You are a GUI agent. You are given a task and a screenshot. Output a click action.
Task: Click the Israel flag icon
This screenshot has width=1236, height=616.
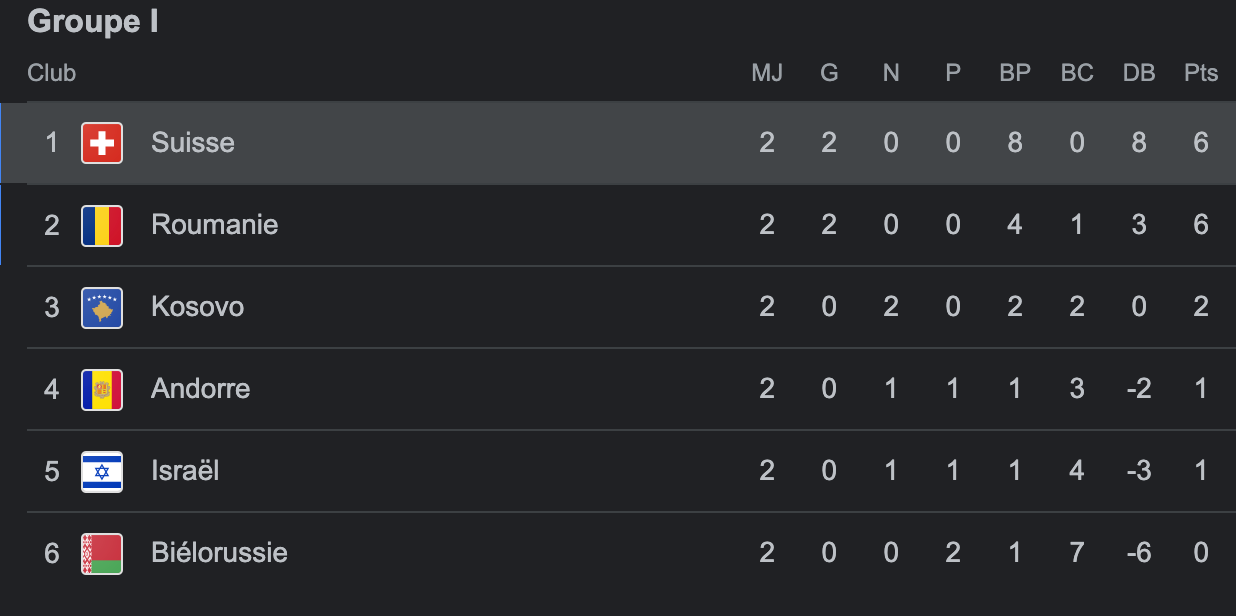(102, 471)
